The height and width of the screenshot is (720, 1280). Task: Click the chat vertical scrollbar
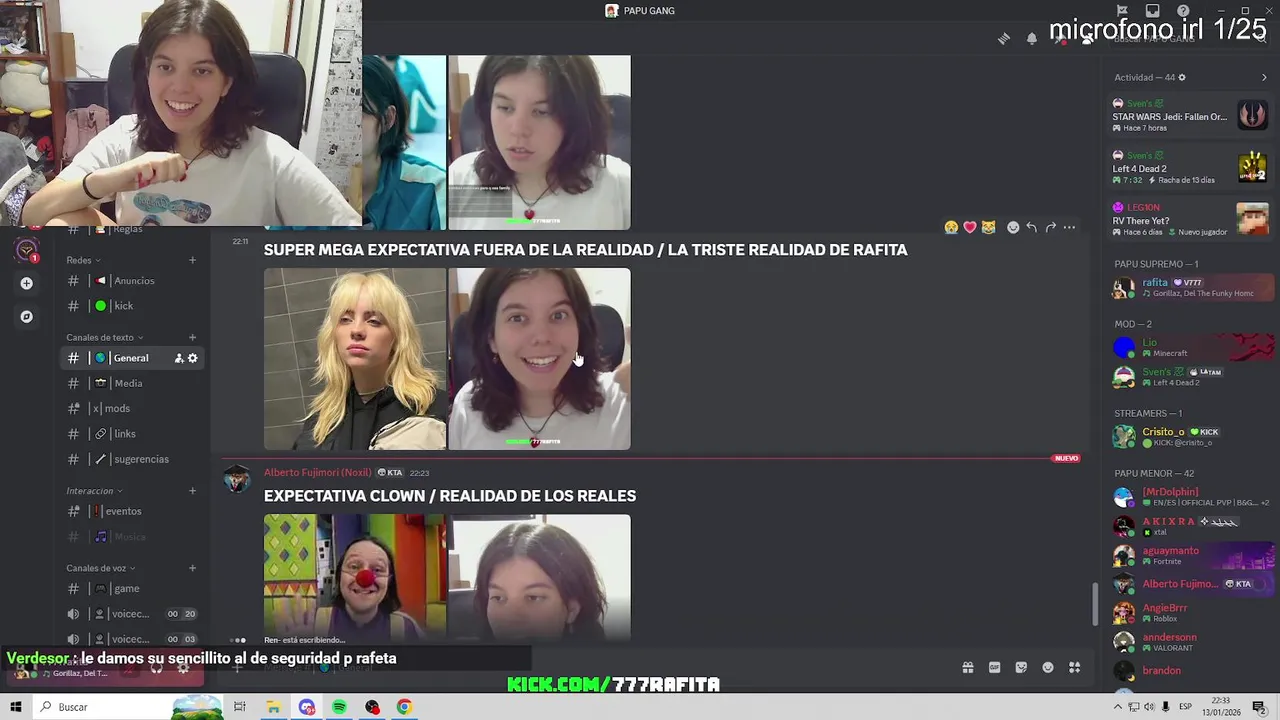1094,603
